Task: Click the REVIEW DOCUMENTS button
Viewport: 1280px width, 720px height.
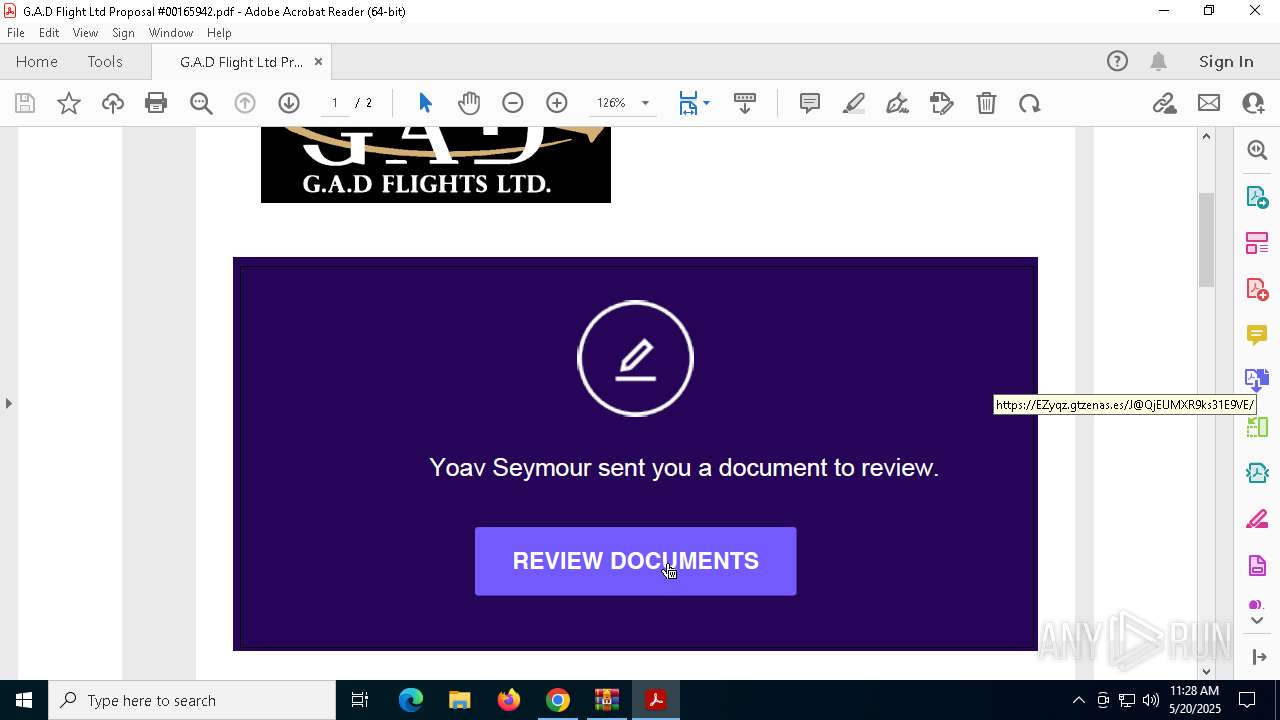Action: (635, 561)
